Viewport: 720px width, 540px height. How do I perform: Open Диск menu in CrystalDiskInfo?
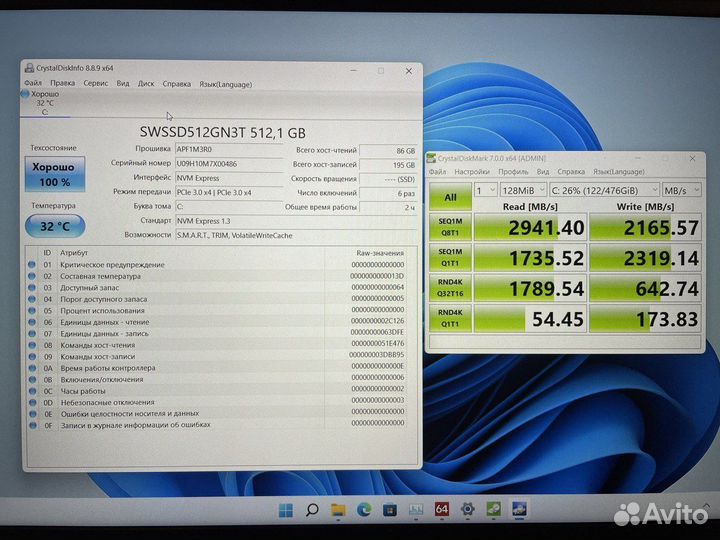[x=146, y=84]
